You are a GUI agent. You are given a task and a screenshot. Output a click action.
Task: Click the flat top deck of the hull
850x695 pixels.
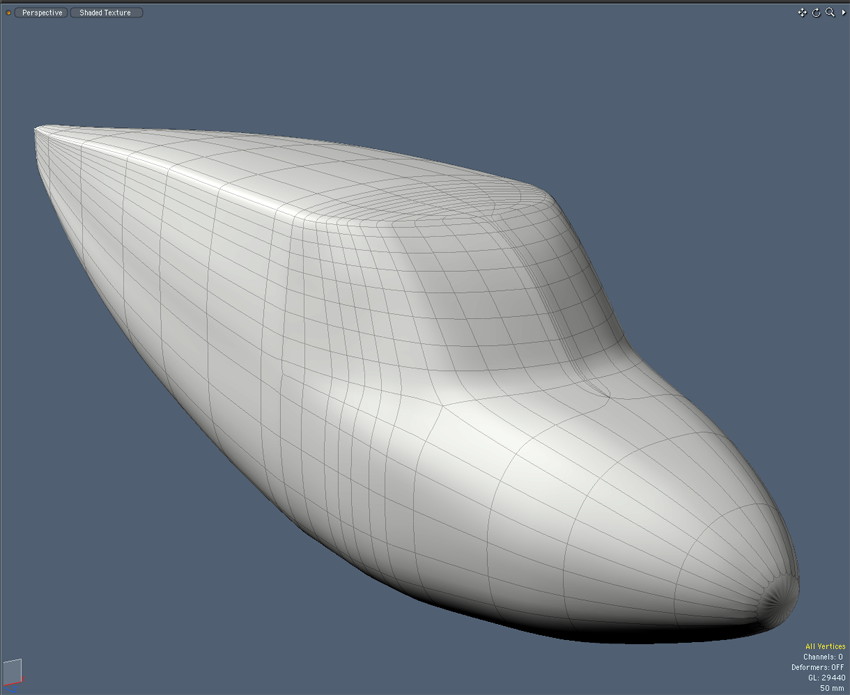(x=250, y=160)
